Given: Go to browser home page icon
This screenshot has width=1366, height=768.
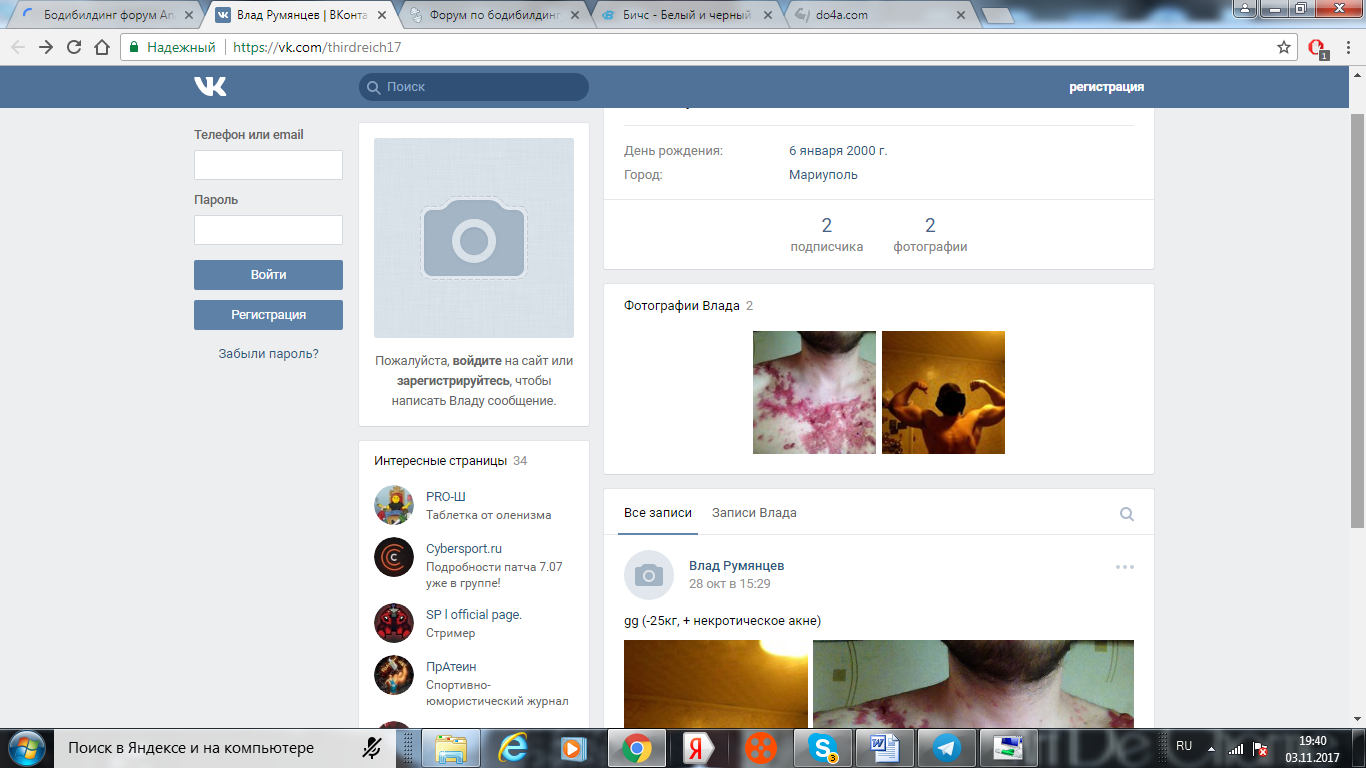Looking at the screenshot, I should (101, 47).
